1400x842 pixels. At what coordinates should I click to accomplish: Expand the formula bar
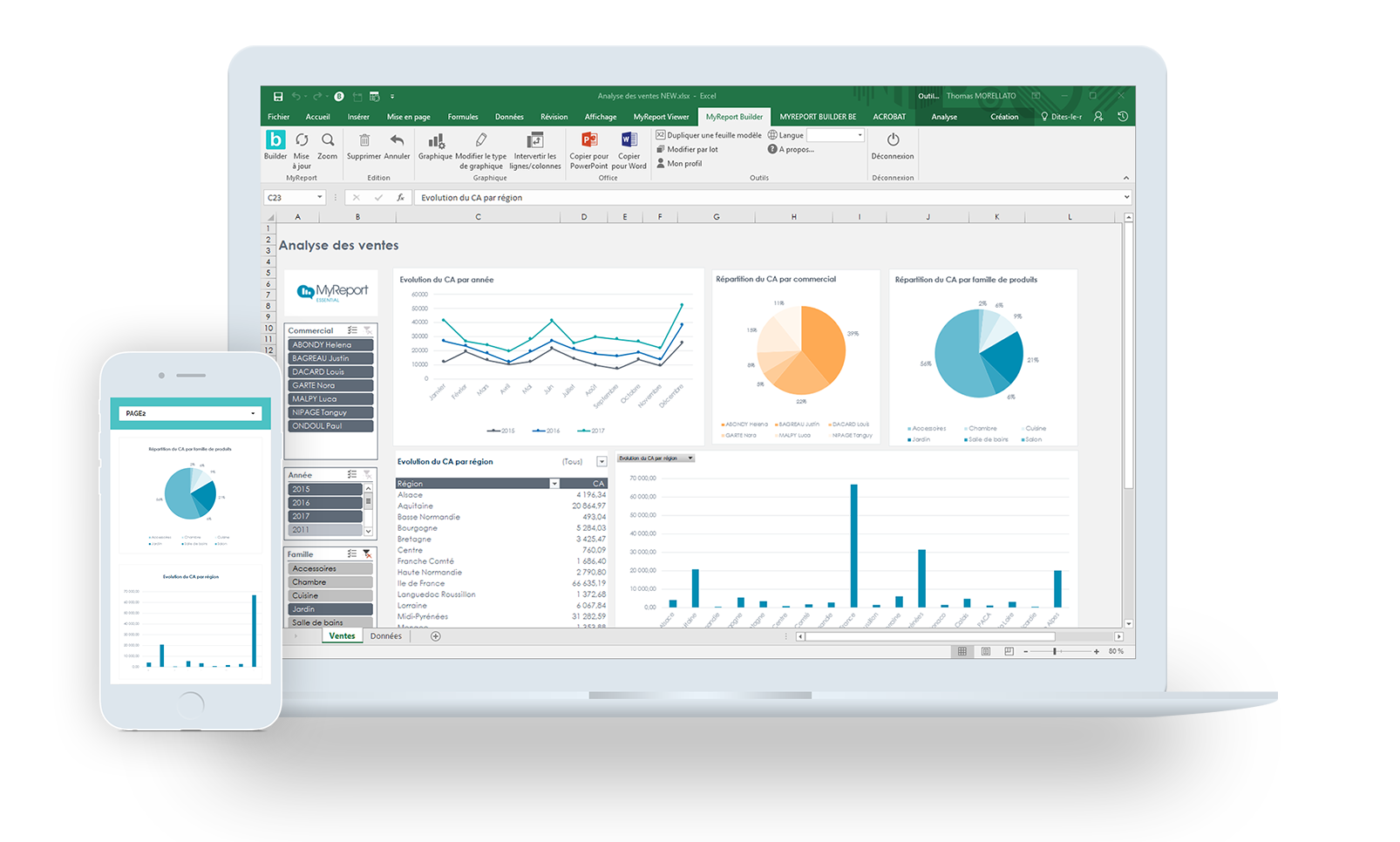pos(1126,198)
